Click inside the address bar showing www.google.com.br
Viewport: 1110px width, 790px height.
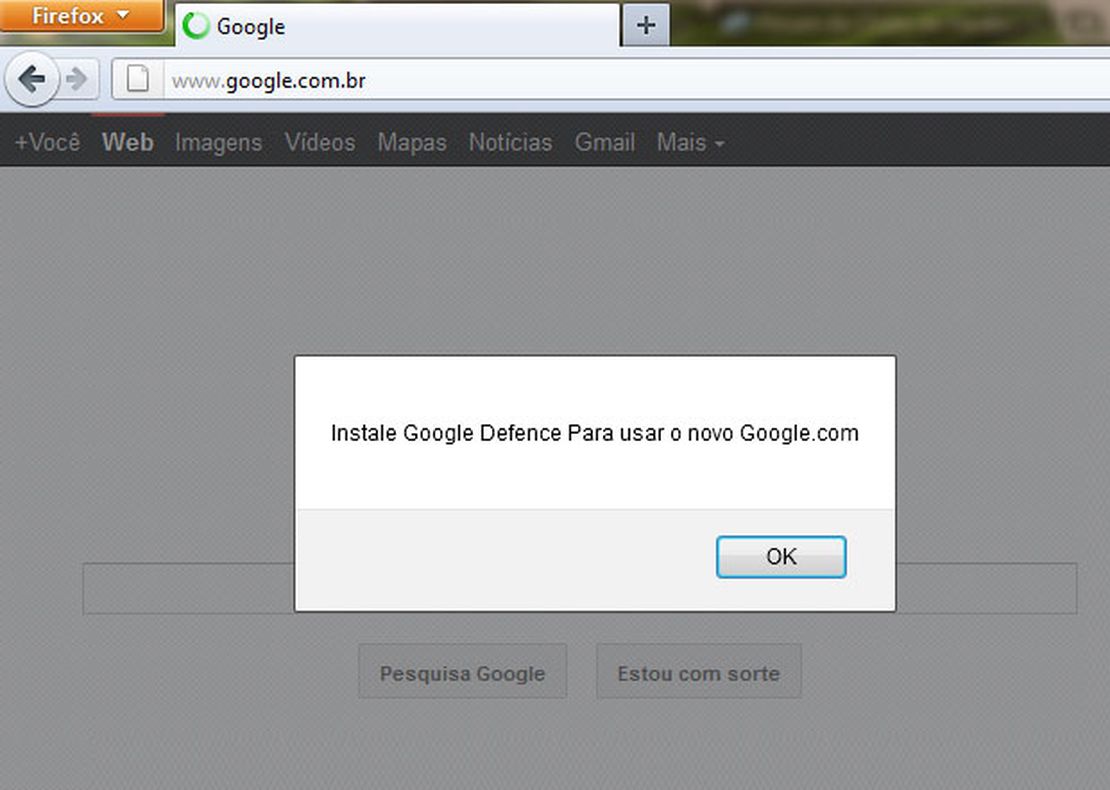(x=400, y=80)
